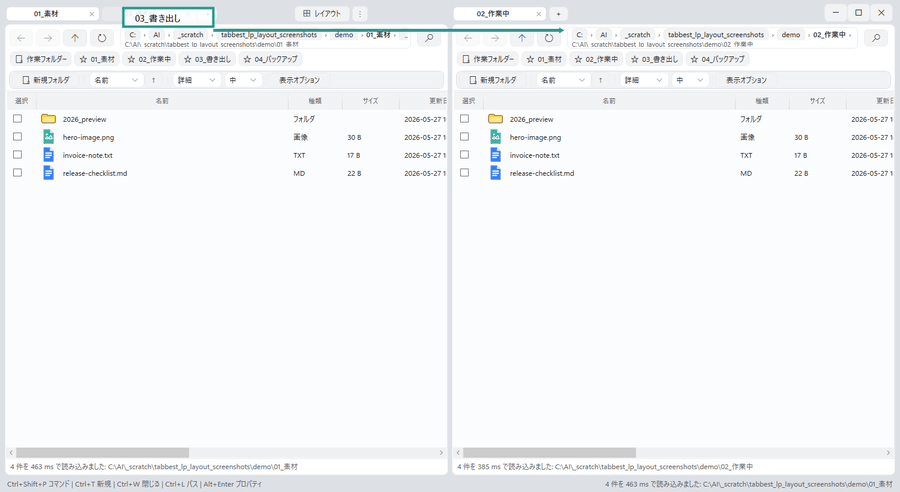Open 02_作業中 bookmark in left pane

coord(149,59)
